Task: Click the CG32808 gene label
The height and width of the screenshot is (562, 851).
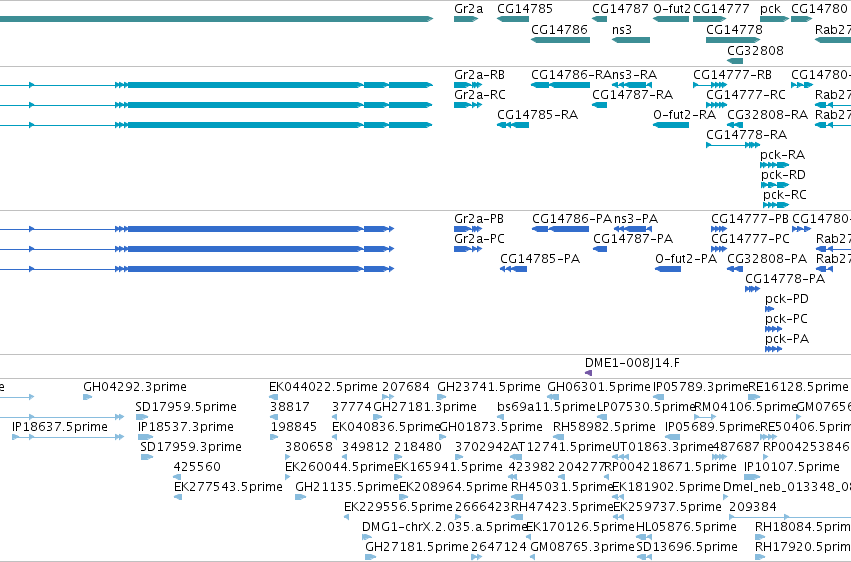Action: coord(755,50)
